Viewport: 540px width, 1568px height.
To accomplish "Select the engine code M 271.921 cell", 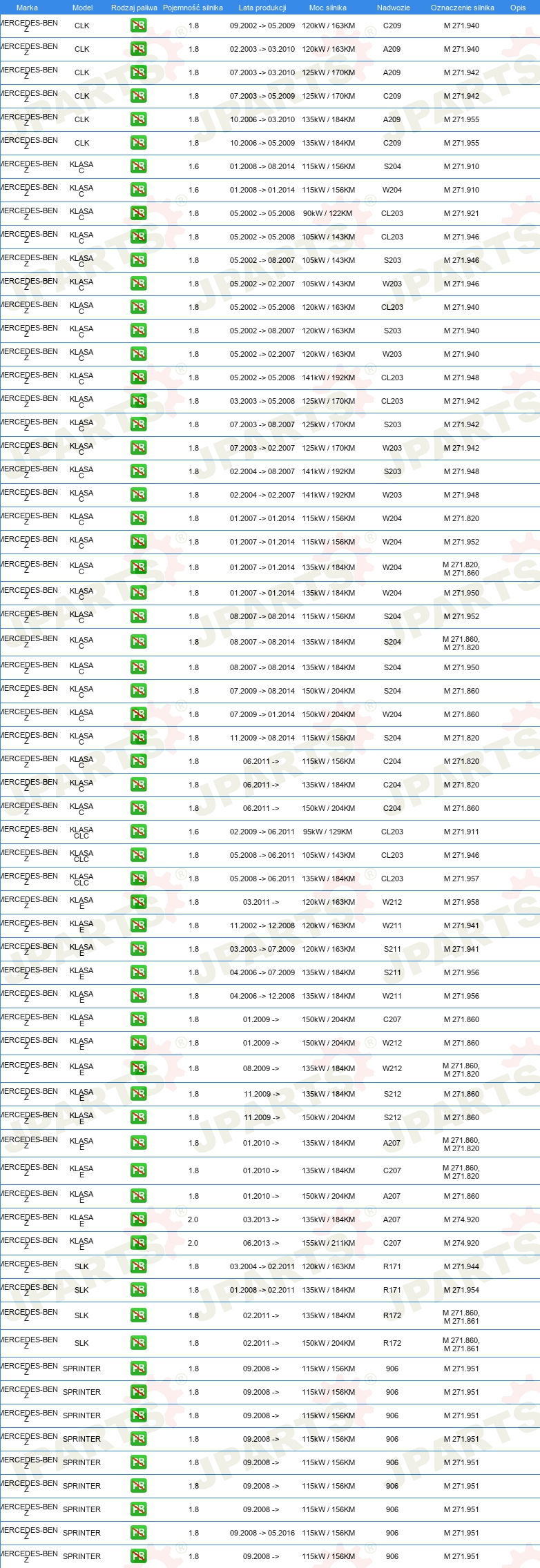I will click(461, 213).
